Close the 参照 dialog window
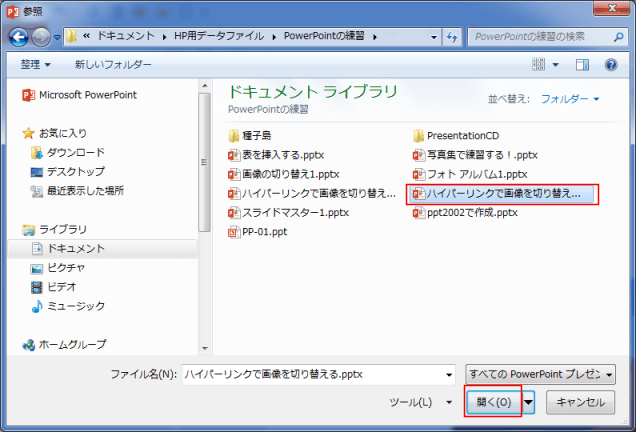The image size is (636, 432). pos(612,8)
